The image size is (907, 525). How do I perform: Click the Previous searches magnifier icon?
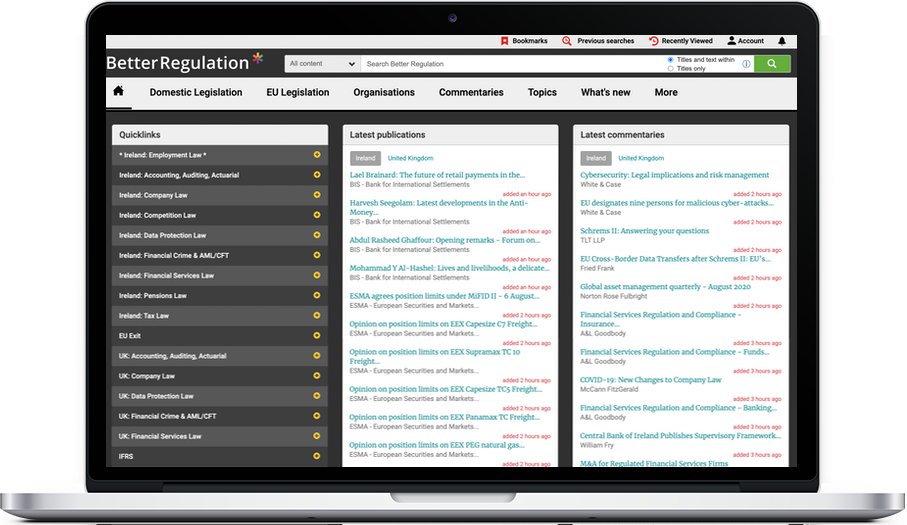pyautogui.click(x=567, y=41)
